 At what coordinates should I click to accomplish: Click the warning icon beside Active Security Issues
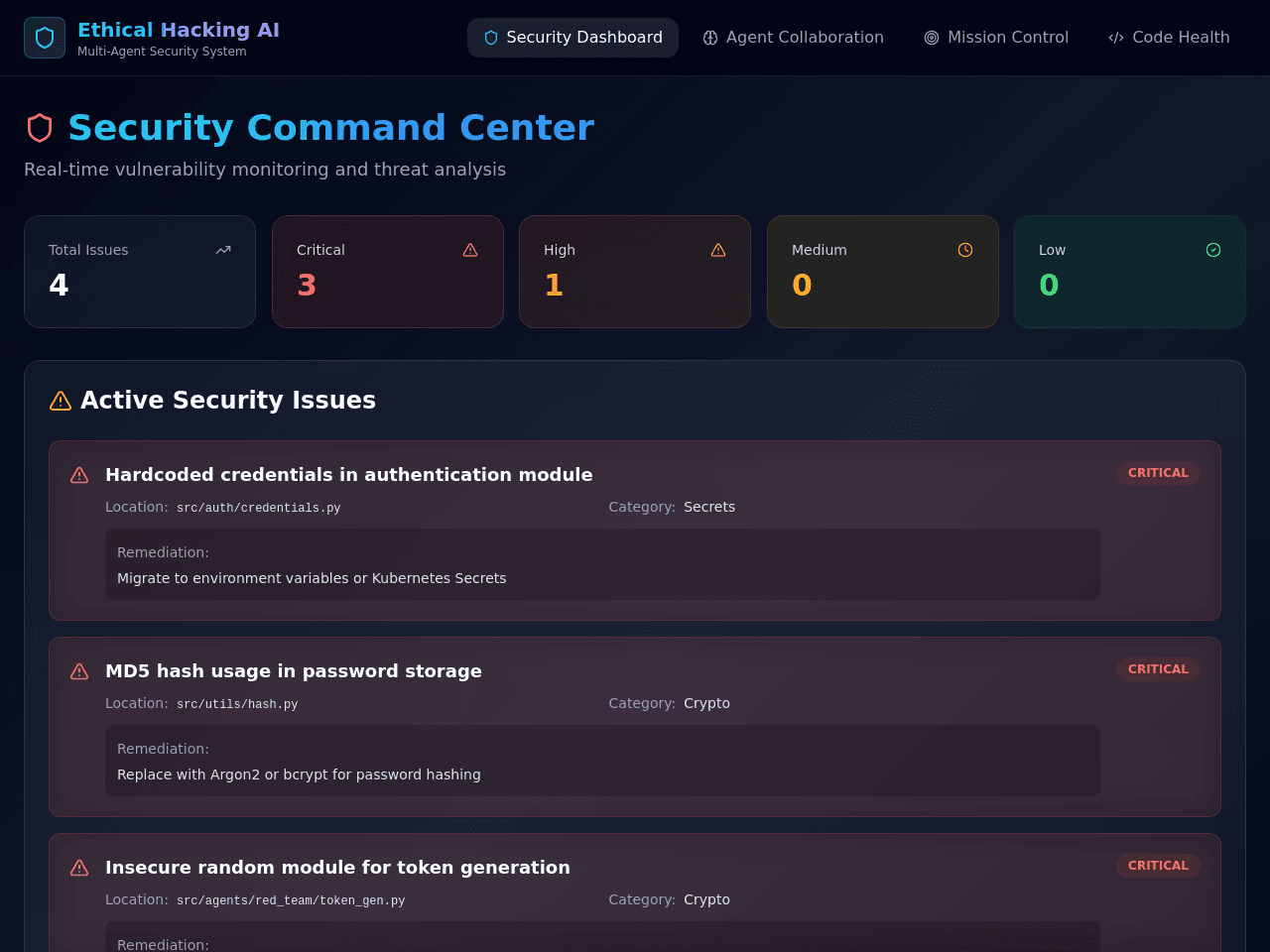pos(61,401)
